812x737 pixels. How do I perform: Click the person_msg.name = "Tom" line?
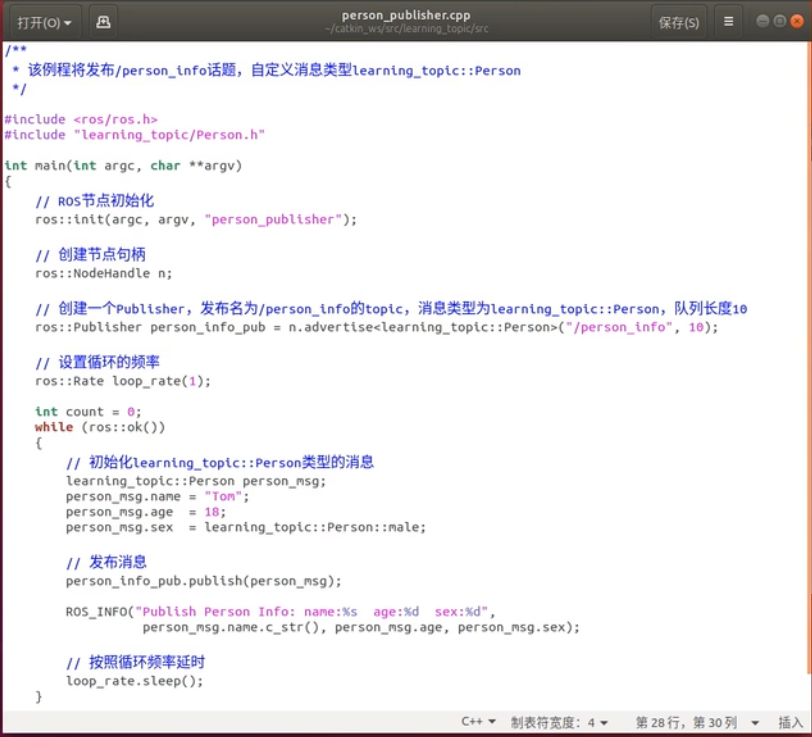157,497
